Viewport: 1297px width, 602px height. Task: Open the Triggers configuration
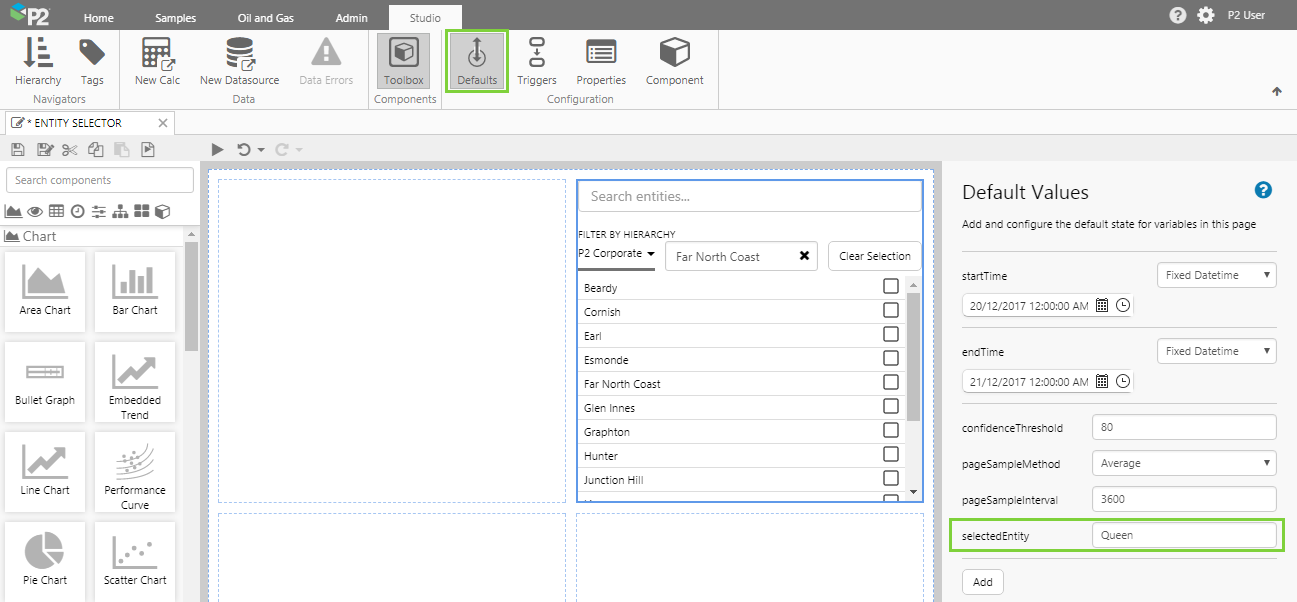[536, 61]
